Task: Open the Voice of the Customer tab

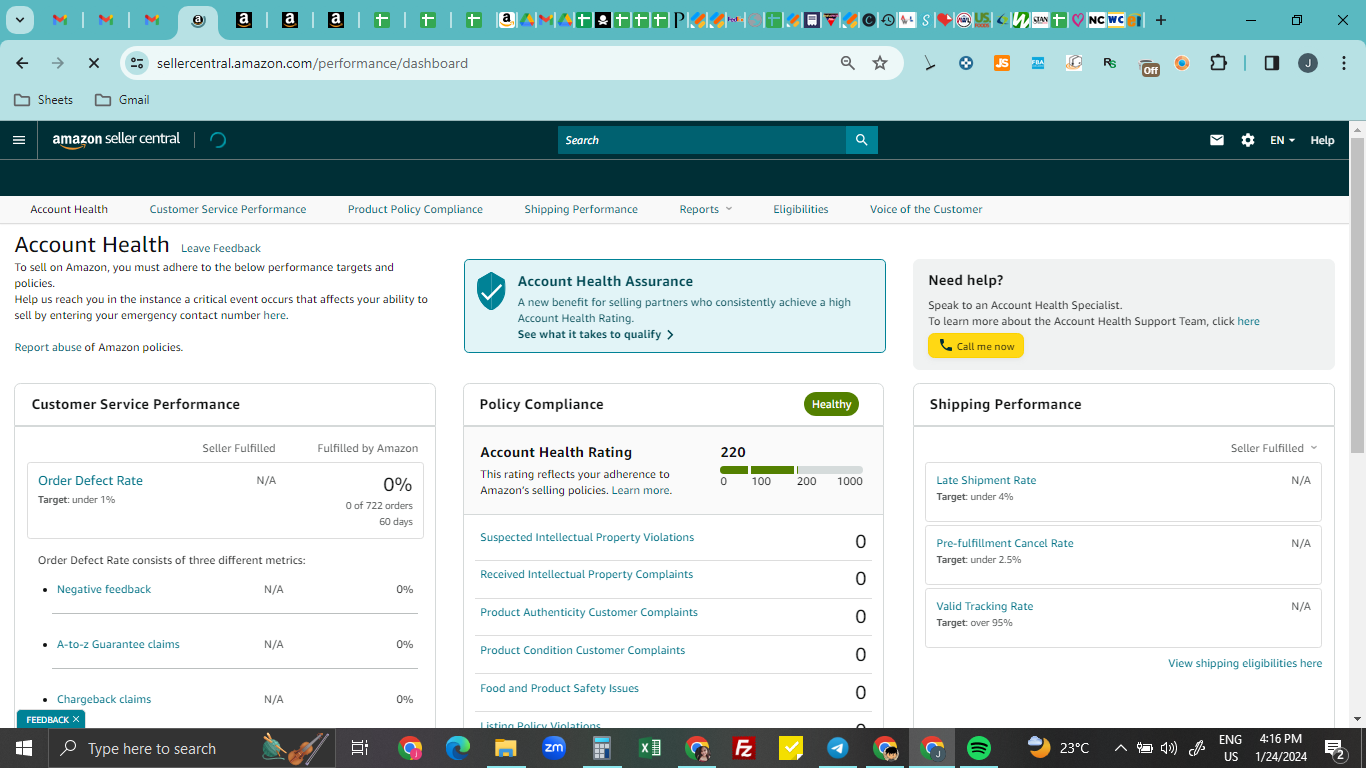Action: (x=926, y=209)
